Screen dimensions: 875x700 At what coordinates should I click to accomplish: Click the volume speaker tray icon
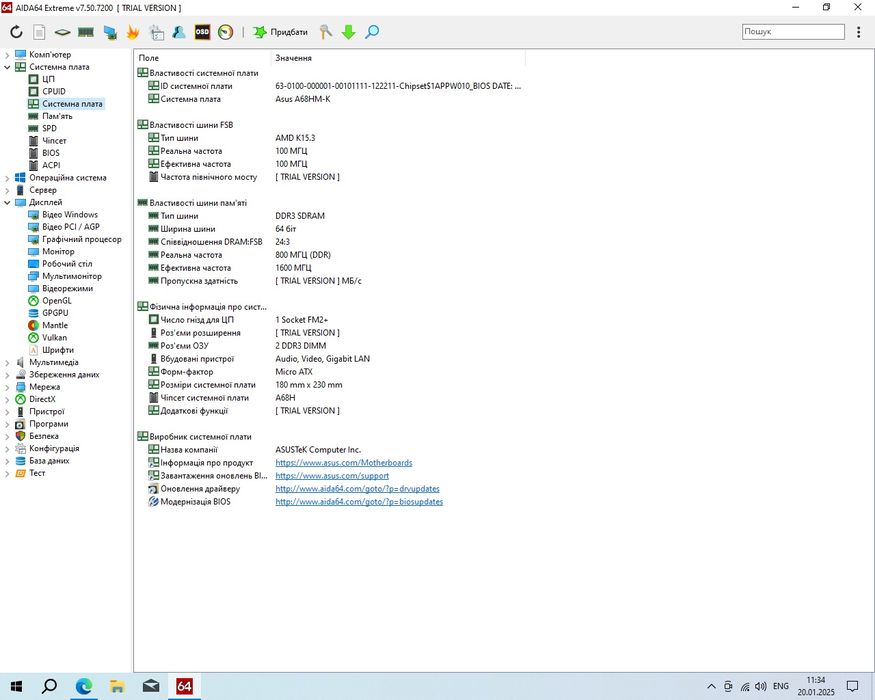pos(760,686)
